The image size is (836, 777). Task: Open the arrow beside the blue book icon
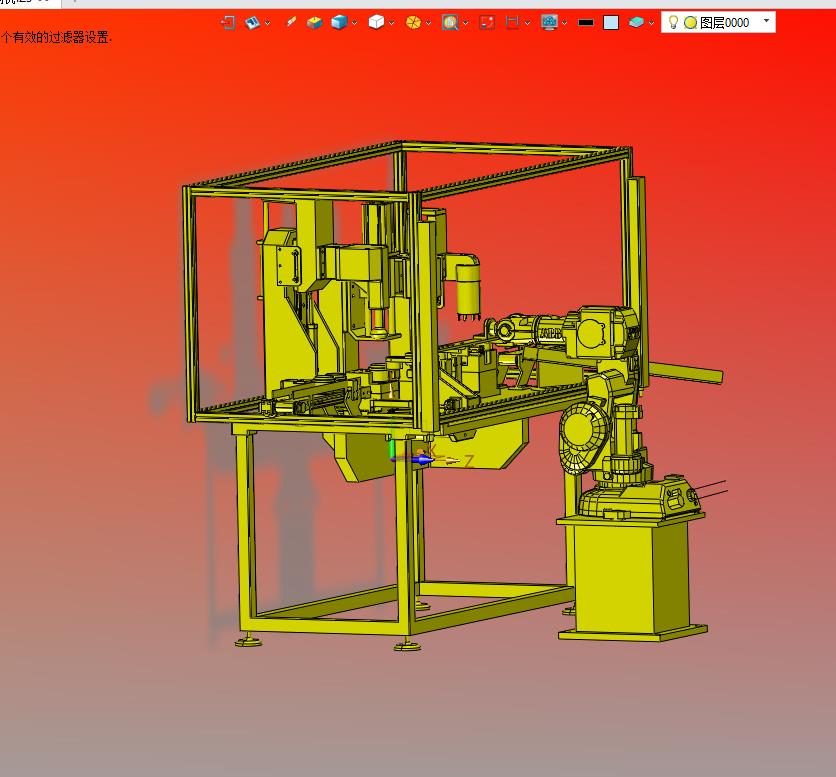tap(268, 23)
